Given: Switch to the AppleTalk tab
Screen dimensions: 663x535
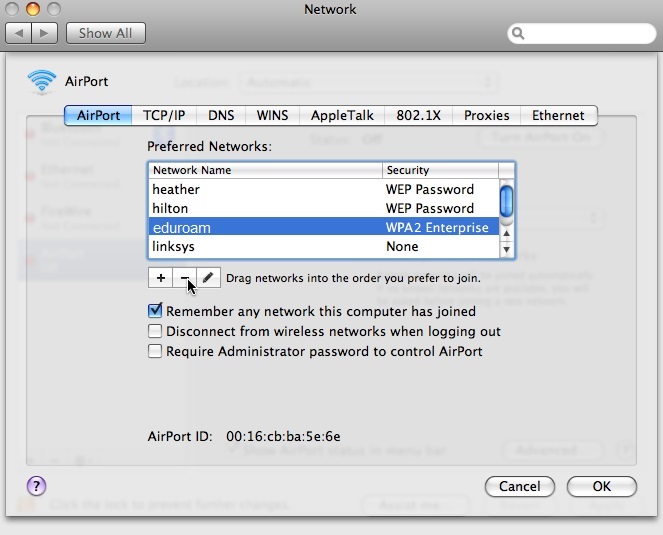Looking at the screenshot, I should [342, 115].
